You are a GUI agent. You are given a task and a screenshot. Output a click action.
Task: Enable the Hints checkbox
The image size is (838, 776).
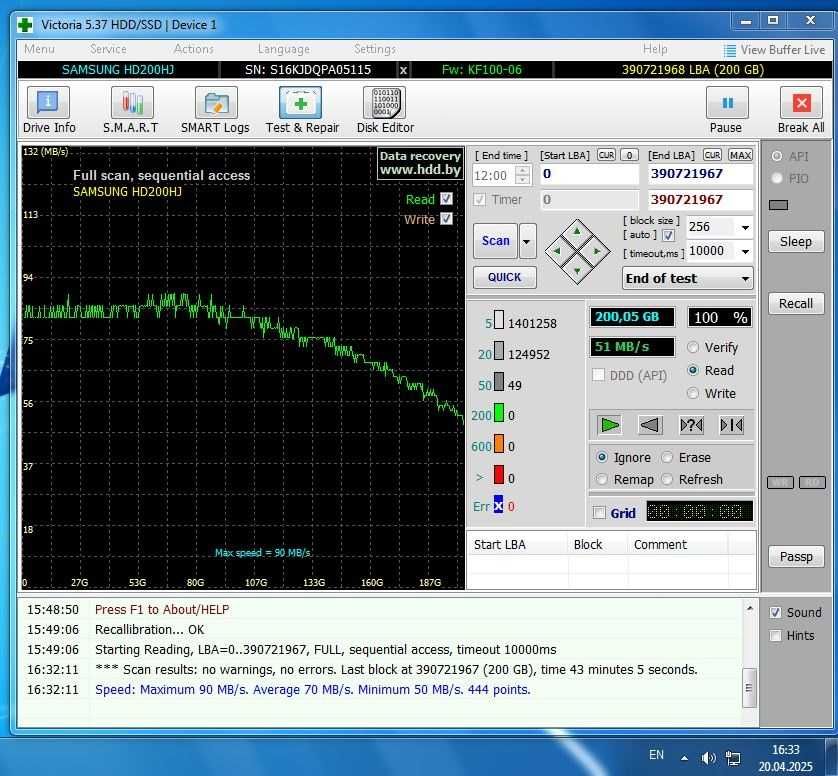(775, 635)
